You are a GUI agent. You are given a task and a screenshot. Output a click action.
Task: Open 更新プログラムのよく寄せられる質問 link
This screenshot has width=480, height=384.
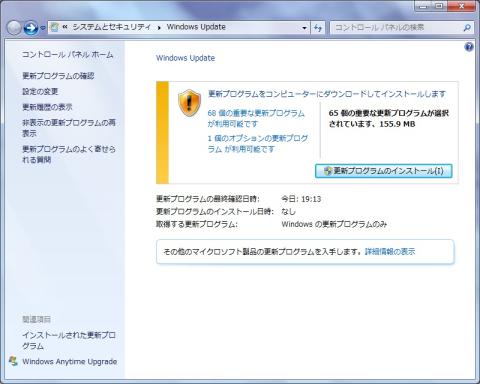point(69,154)
